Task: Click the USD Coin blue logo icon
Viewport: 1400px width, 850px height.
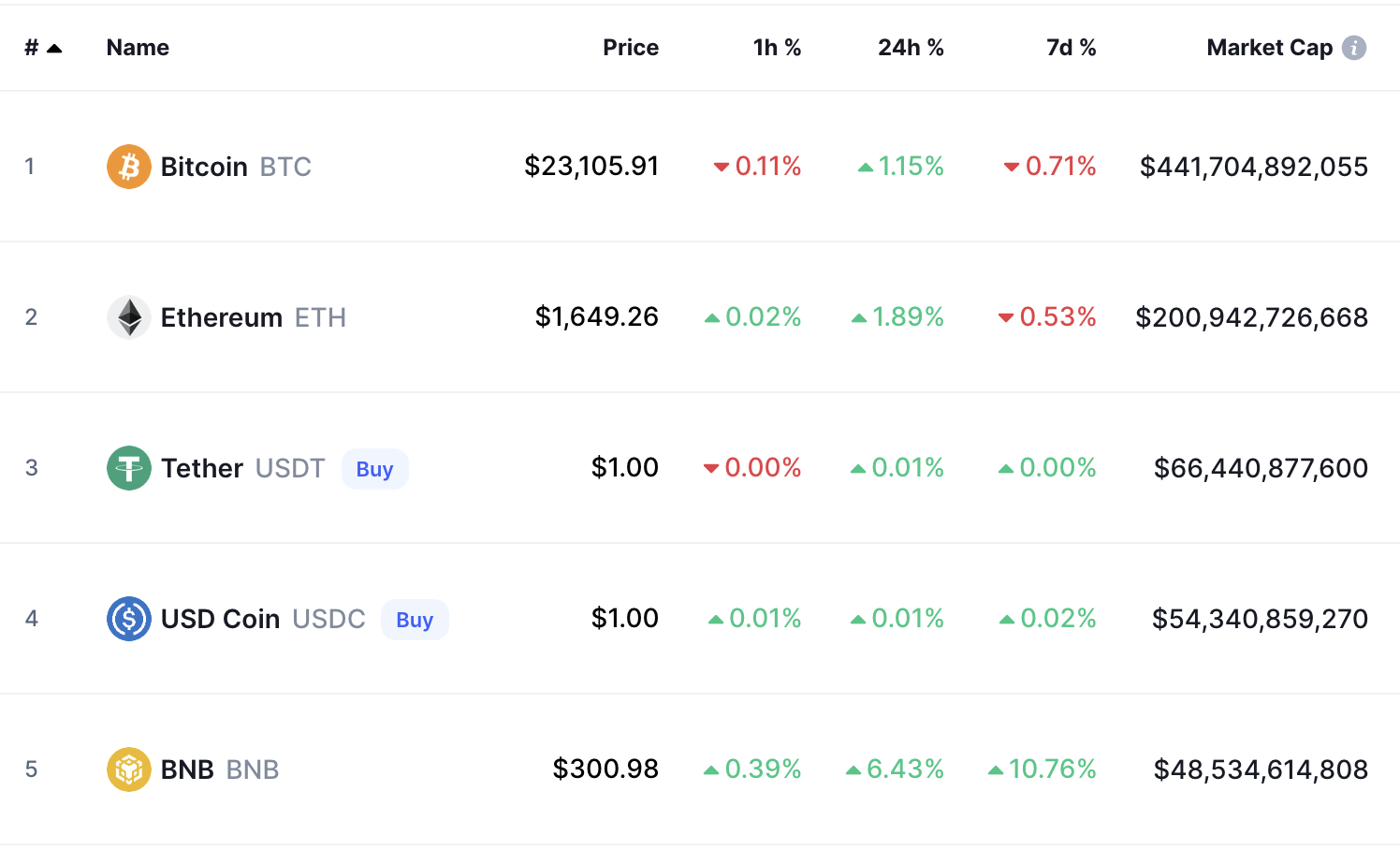Action: click(x=129, y=619)
